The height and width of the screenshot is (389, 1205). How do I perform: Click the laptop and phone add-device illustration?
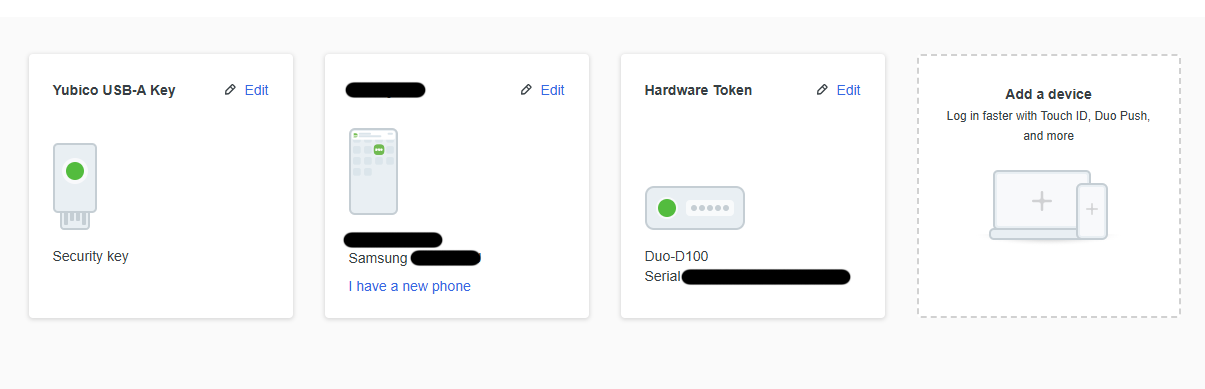point(1049,205)
